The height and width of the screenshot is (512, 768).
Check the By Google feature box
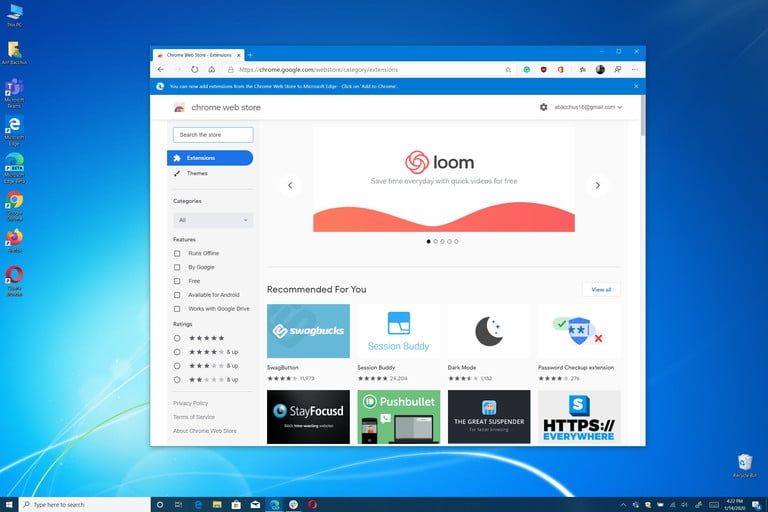177,267
